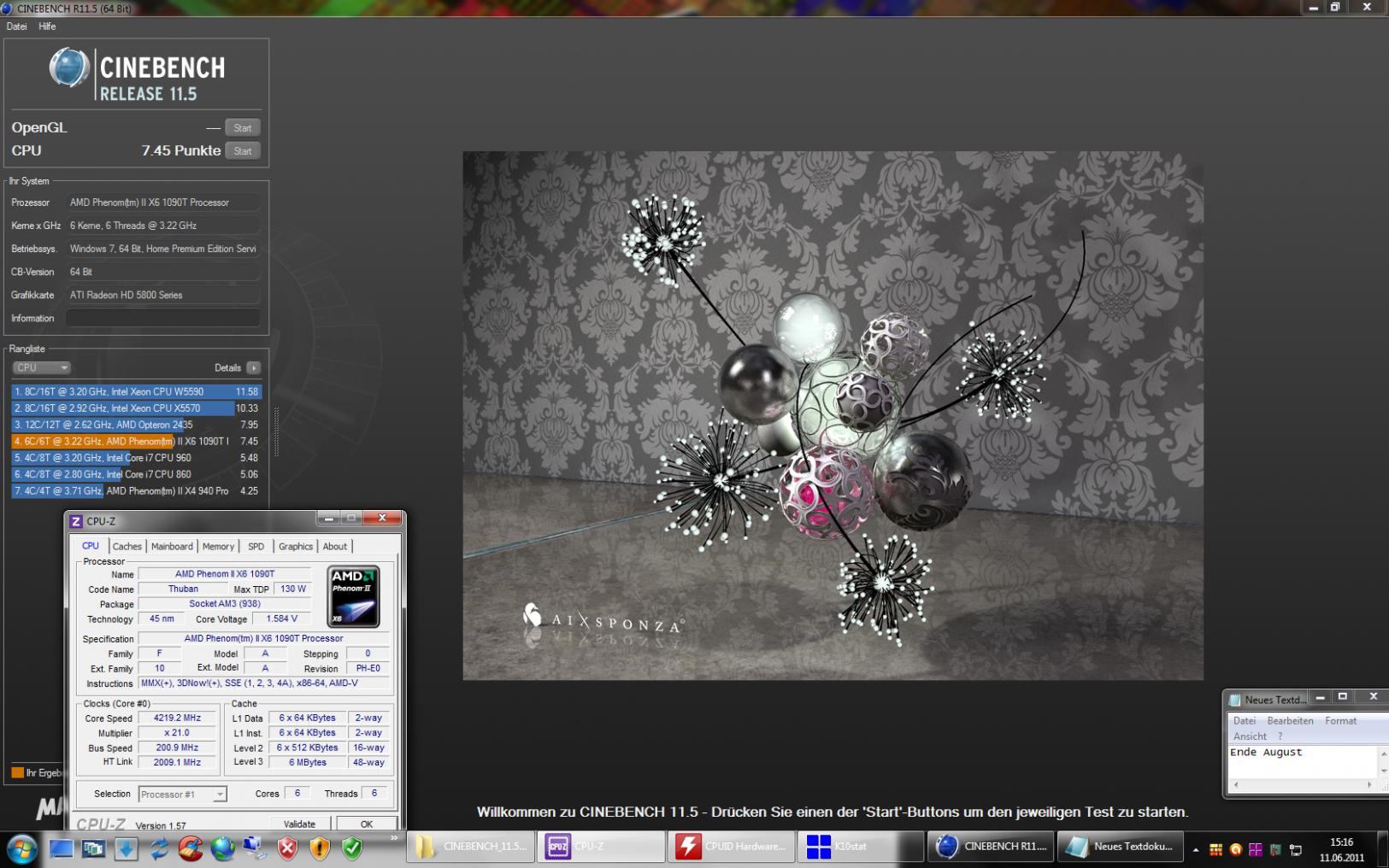Click the network connection tray icon
1389x868 pixels.
point(1296,850)
